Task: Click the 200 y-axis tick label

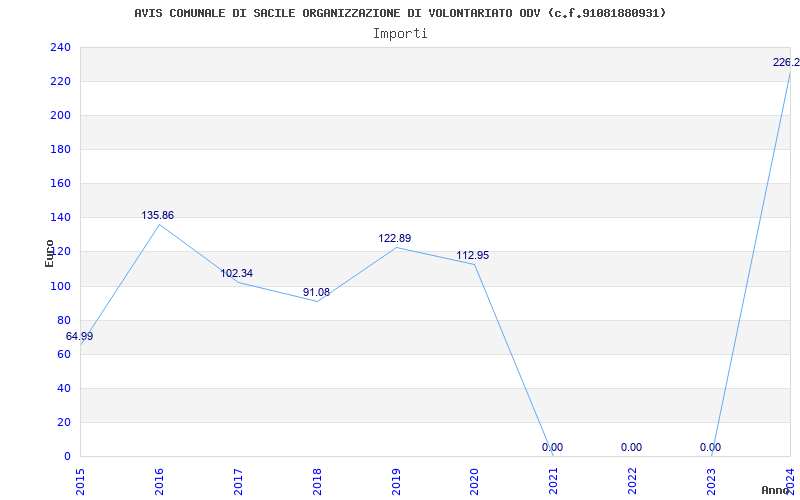Action: (61, 116)
